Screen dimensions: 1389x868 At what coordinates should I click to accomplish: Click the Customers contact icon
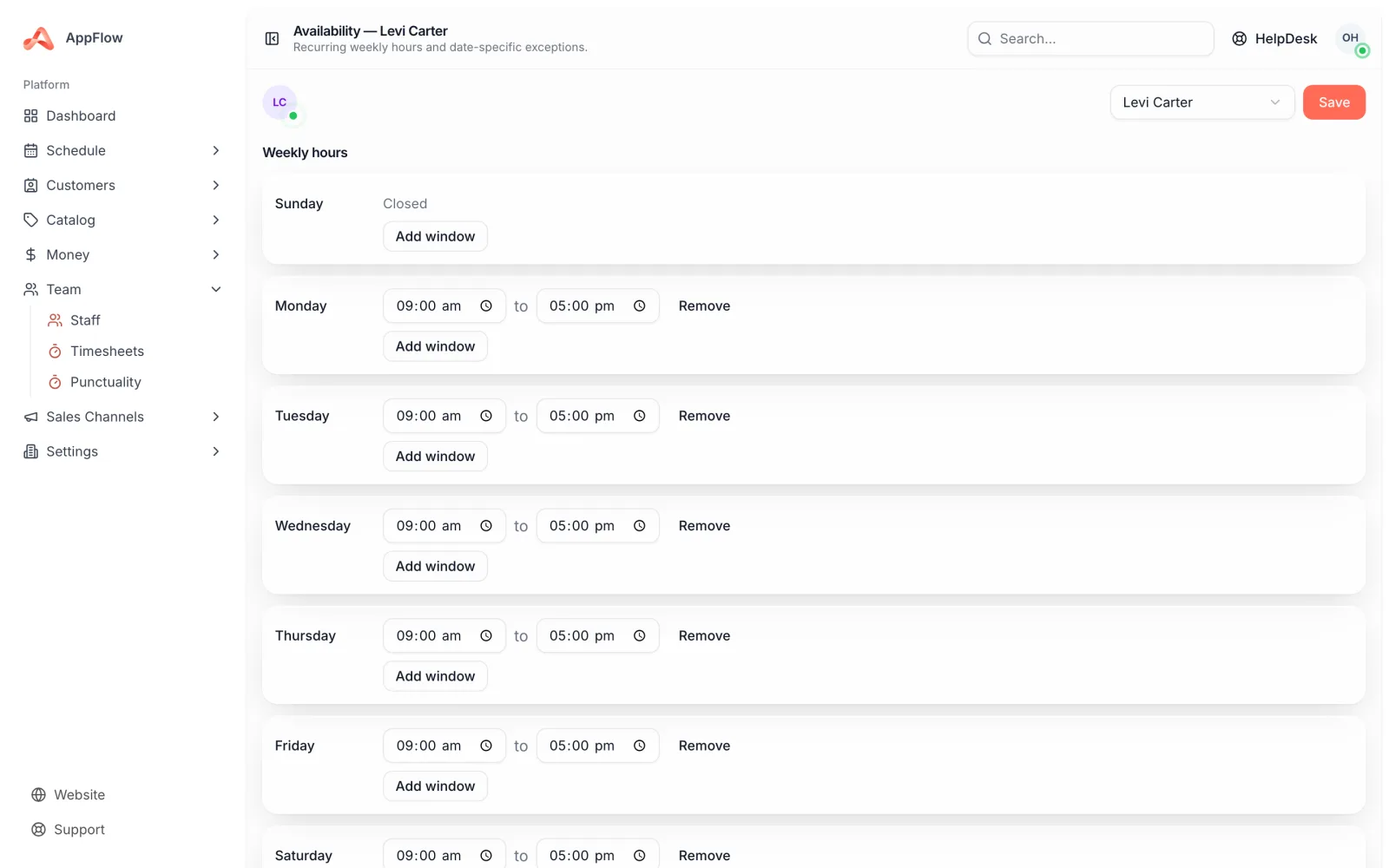[31, 185]
